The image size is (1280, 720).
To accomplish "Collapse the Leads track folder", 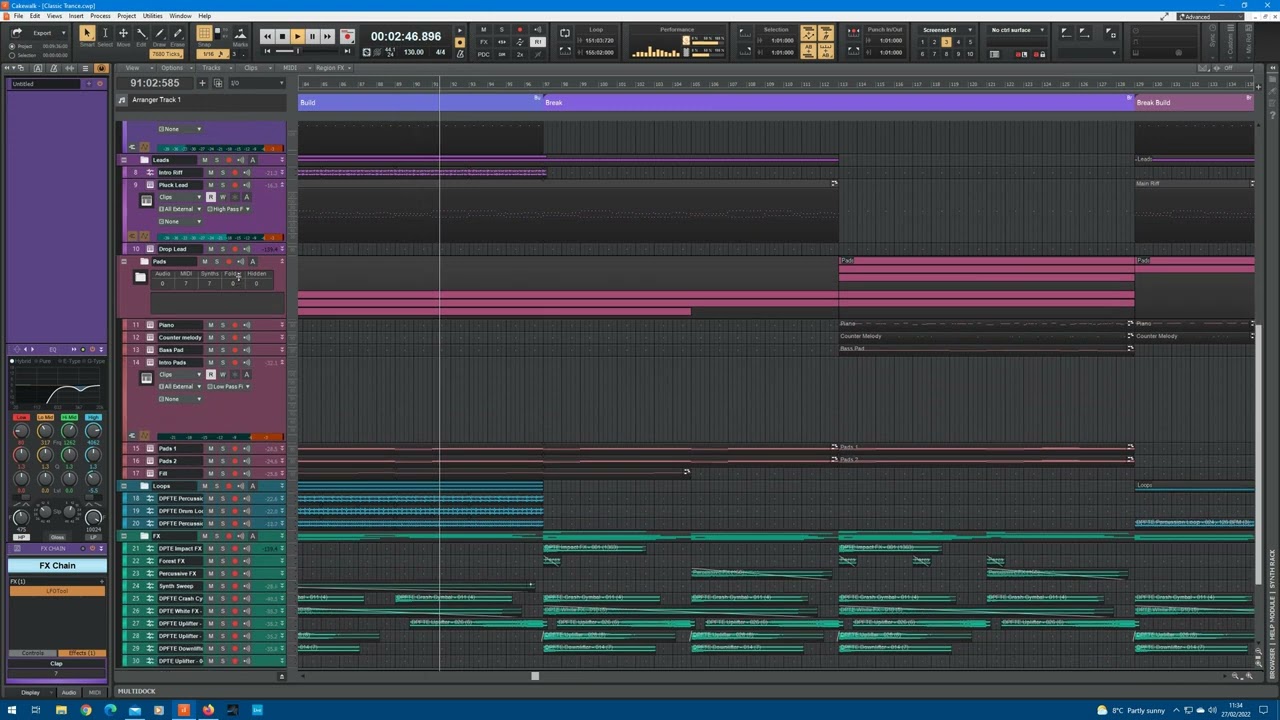I will 124,160.
